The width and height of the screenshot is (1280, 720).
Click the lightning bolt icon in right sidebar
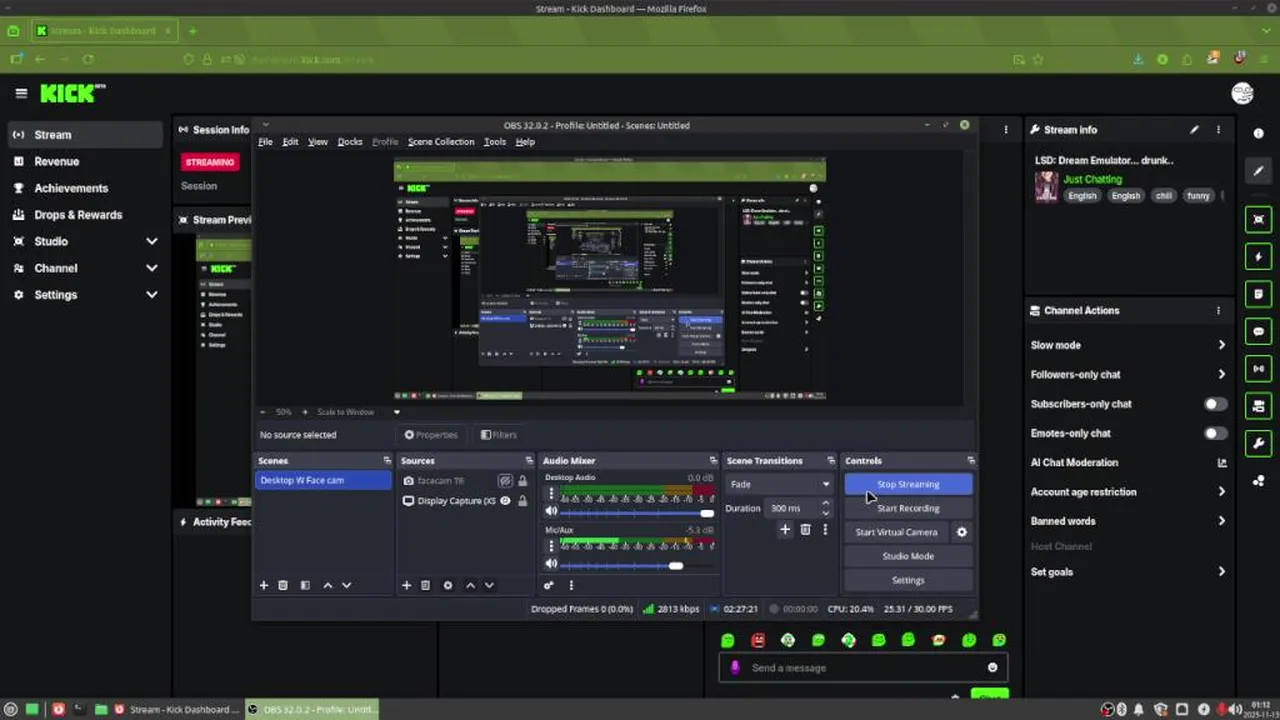pyautogui.click(x=1258, y=257)
